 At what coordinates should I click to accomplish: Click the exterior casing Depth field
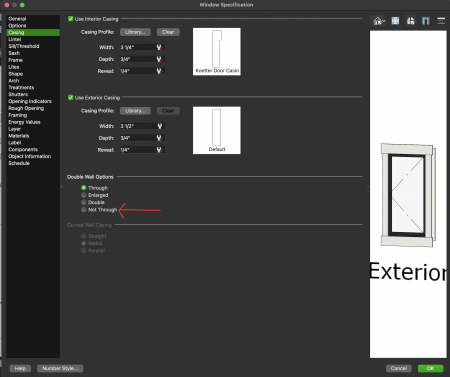coord(138,138)
